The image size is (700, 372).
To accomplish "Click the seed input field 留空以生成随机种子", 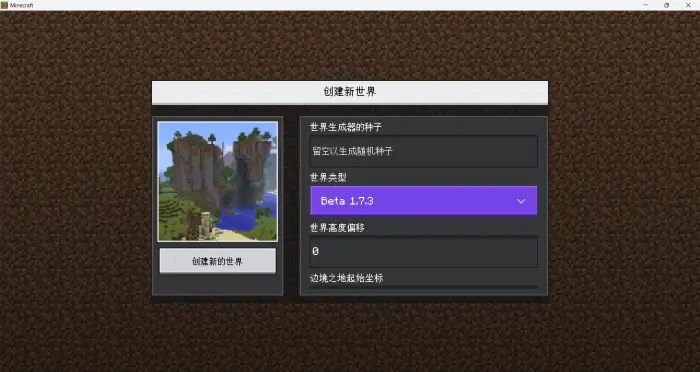I will (424, 151).
